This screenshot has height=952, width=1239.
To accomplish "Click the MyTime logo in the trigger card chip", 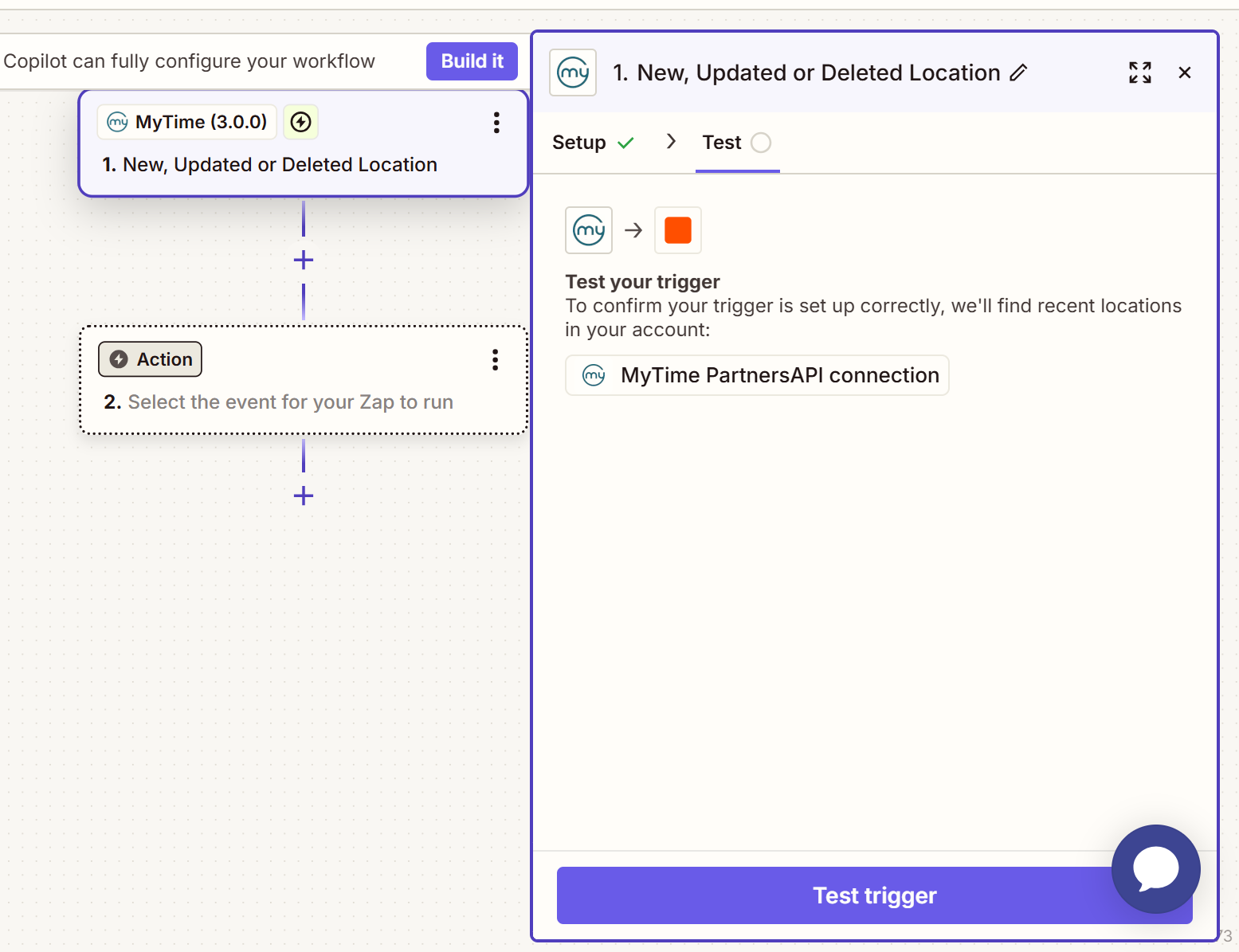I will [118, 122].
